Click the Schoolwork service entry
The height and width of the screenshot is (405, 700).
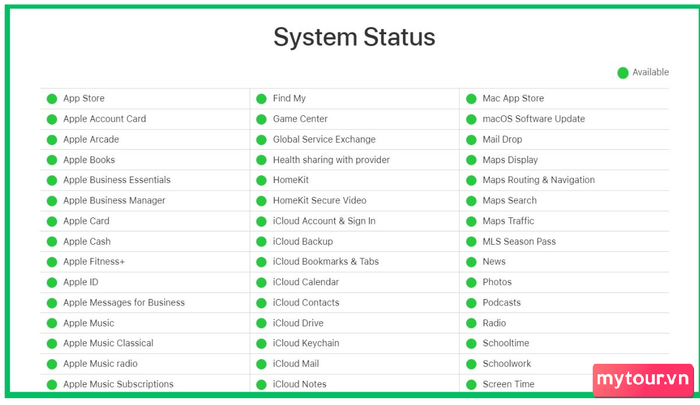click(x=506, y=364)
